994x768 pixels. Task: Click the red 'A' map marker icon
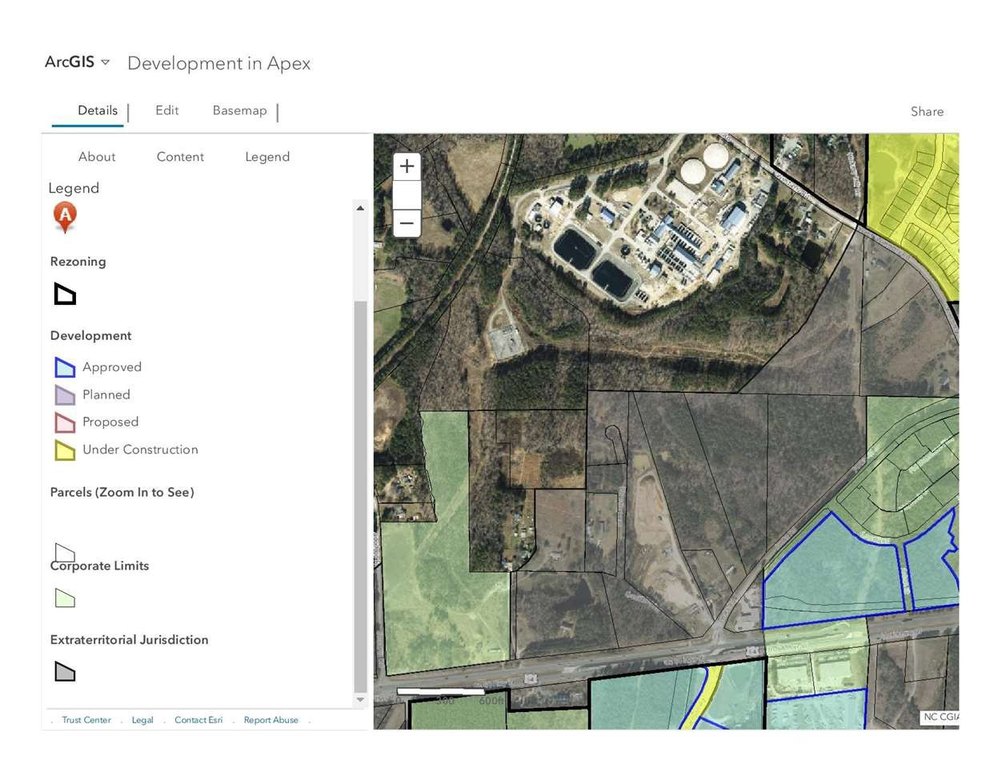point(65,216)
